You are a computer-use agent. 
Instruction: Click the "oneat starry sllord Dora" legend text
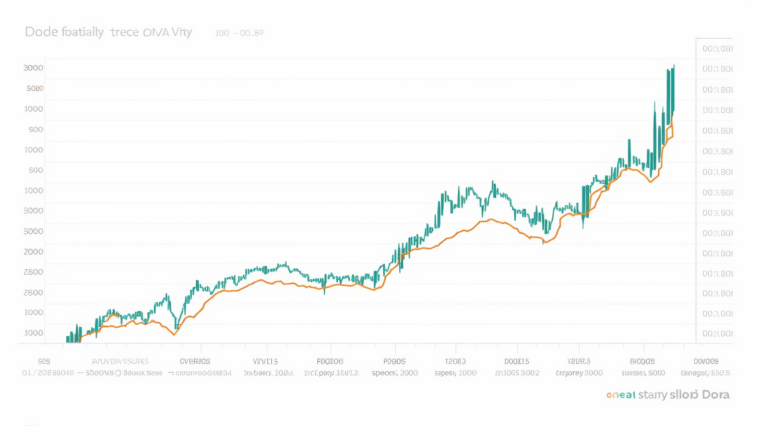tap(668, 395)
